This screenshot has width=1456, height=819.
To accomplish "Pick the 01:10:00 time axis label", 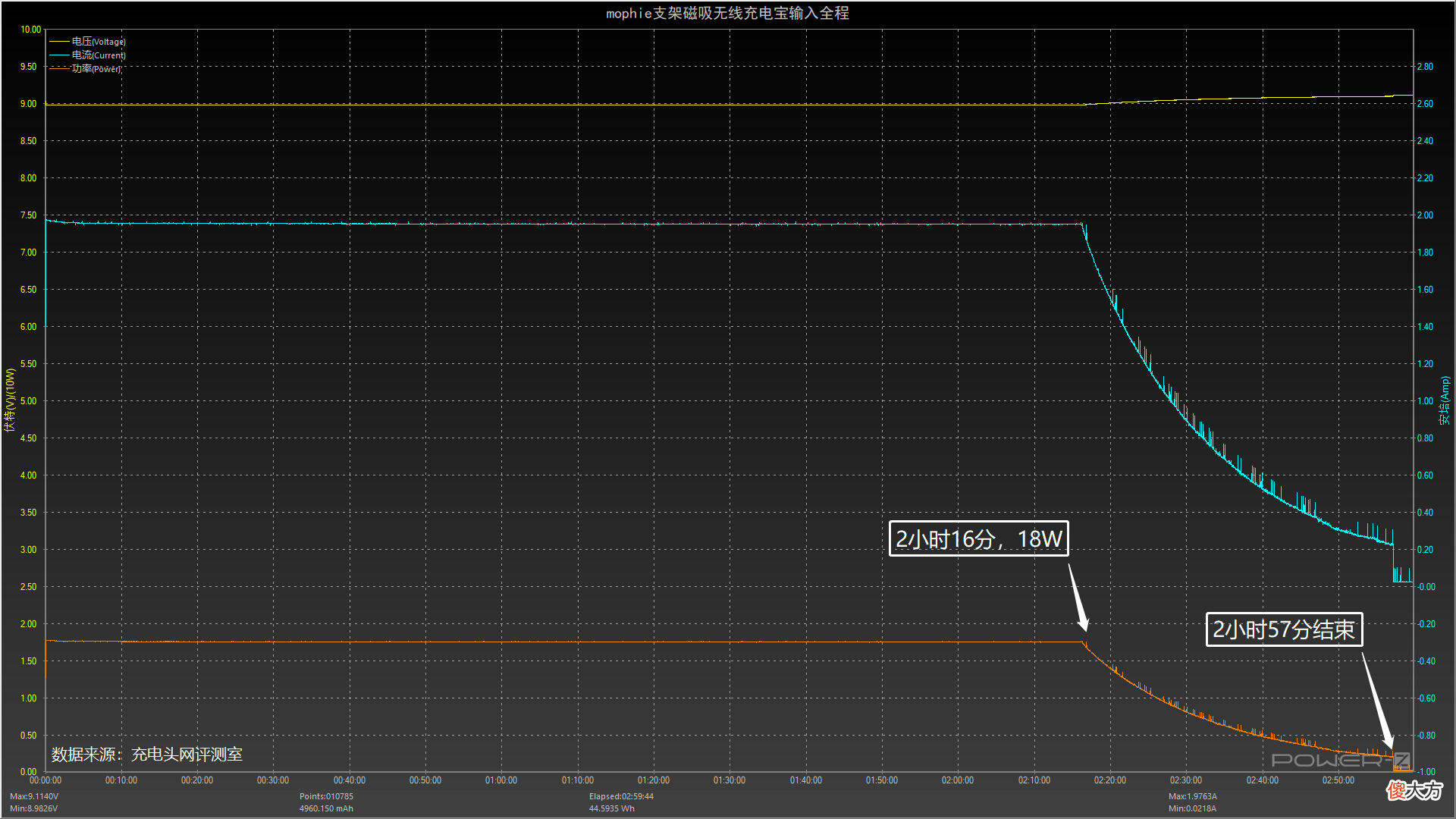I will coord(578,780).
